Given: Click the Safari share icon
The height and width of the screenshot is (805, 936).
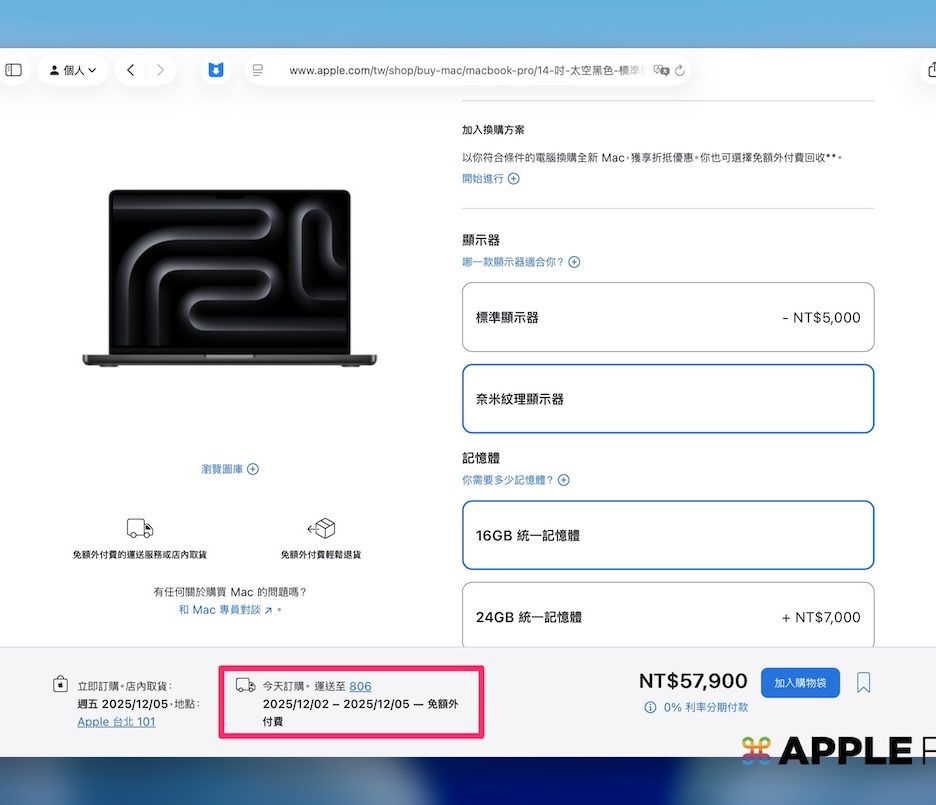Looking at the screenshot, I should [x=930, y=70].
